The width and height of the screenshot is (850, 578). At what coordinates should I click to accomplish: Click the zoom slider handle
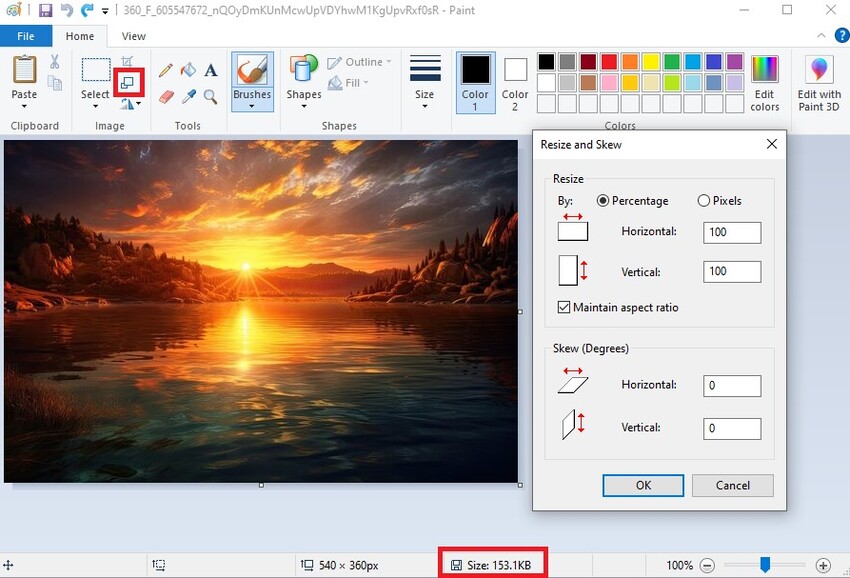(765, 564)
